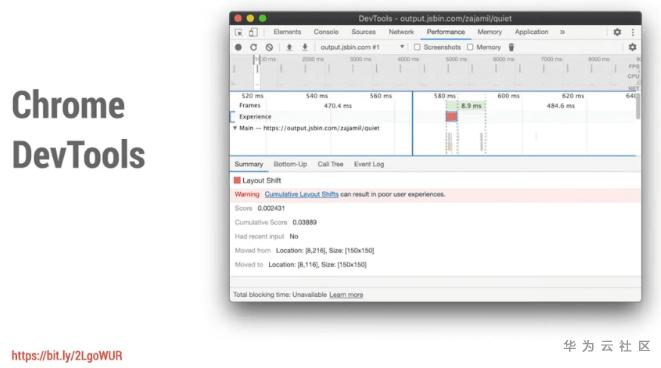
Task: Go to the Application tab
Action: [x=532, y=32]
